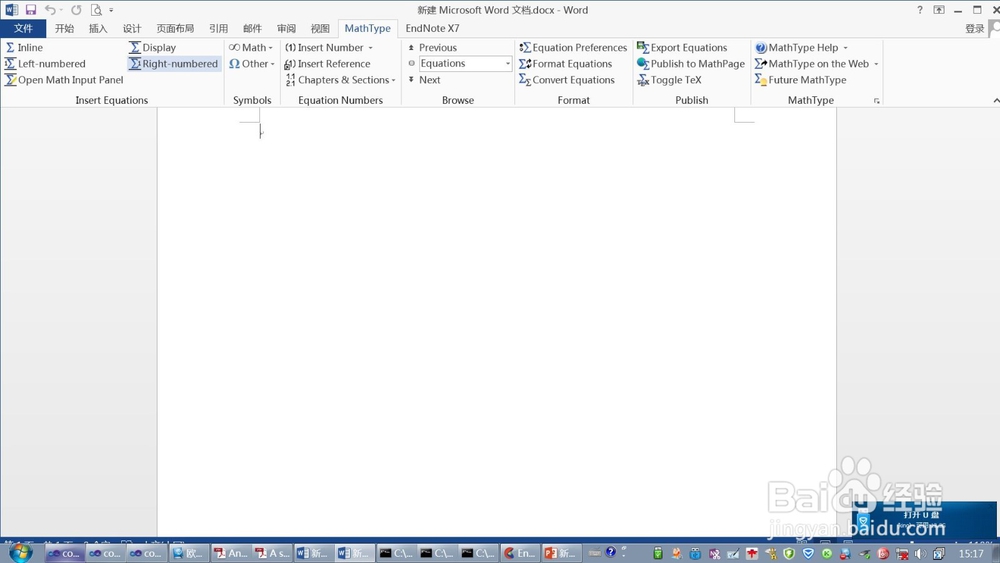The image size is (1000, 563).
Task: Open the Insert Number dropdown arrow
Action: (371, 48)
